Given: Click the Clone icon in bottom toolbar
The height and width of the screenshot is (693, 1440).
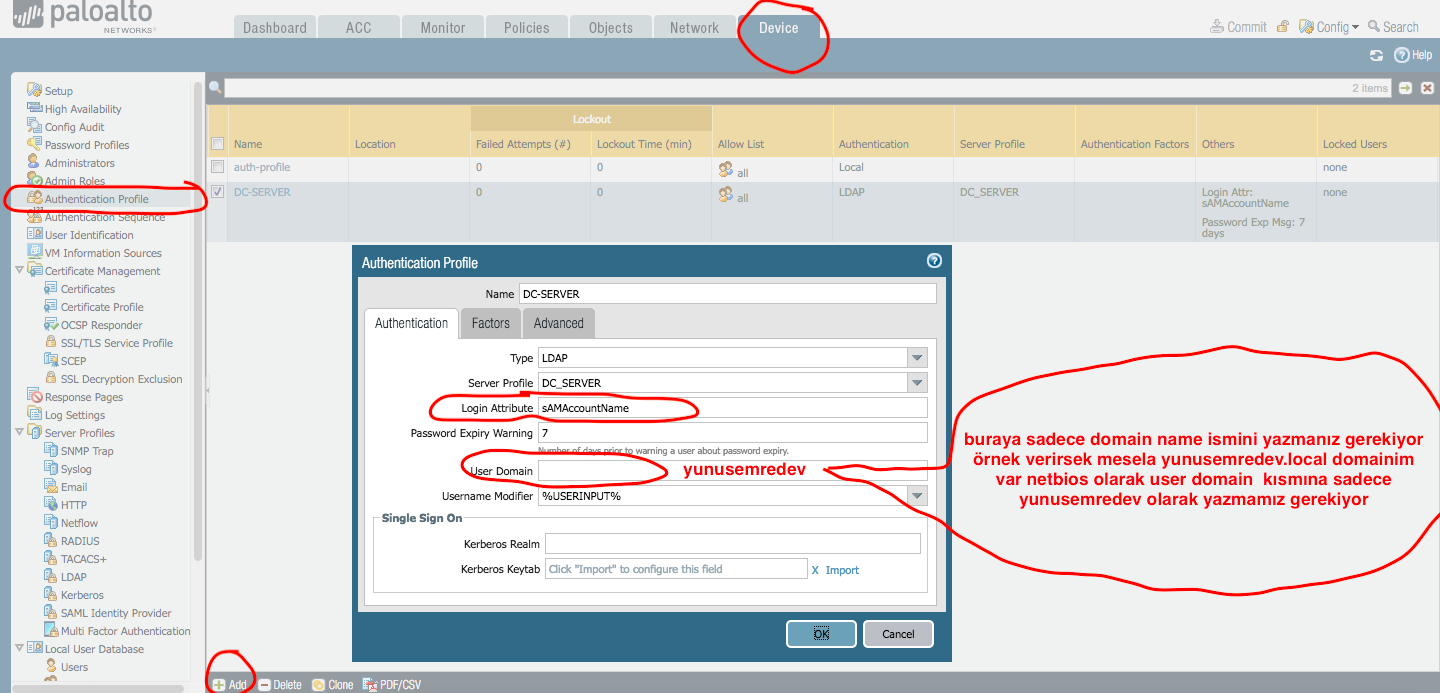Looking at the screenshot, I should pos(318,685).
